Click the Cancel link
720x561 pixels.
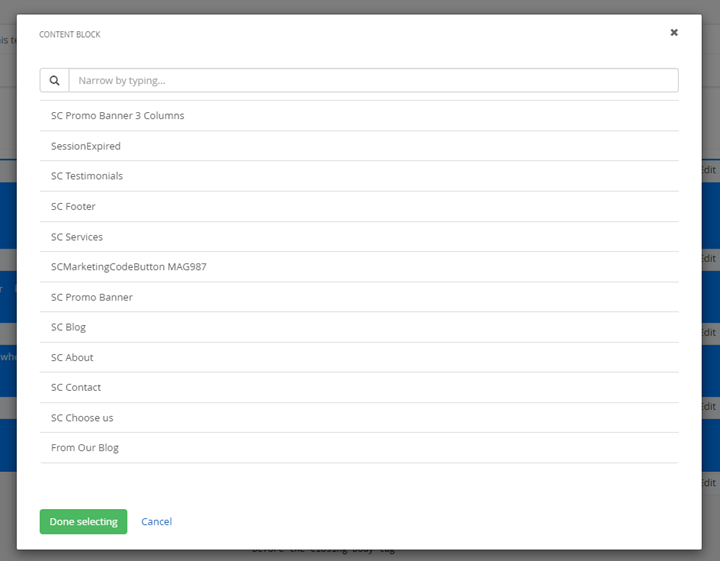(156, 522)
